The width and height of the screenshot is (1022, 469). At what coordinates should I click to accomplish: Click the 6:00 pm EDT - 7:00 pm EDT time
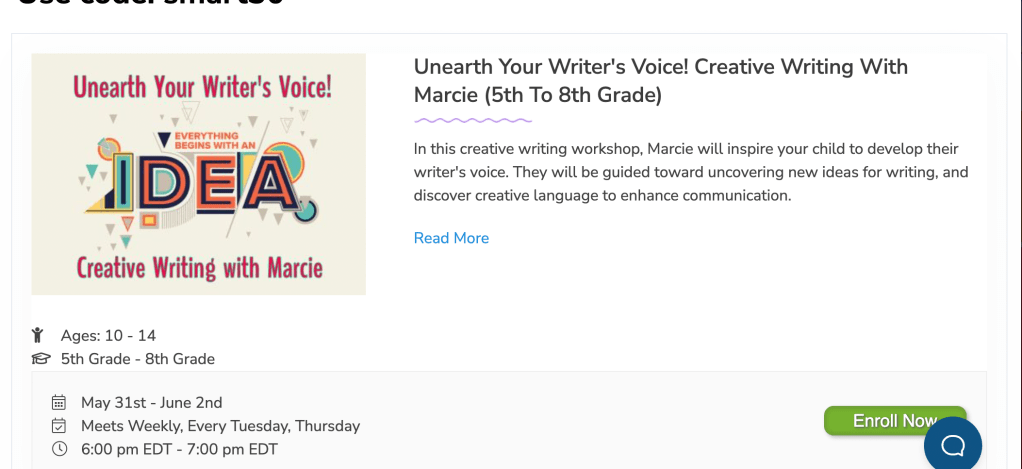[179, 449]
